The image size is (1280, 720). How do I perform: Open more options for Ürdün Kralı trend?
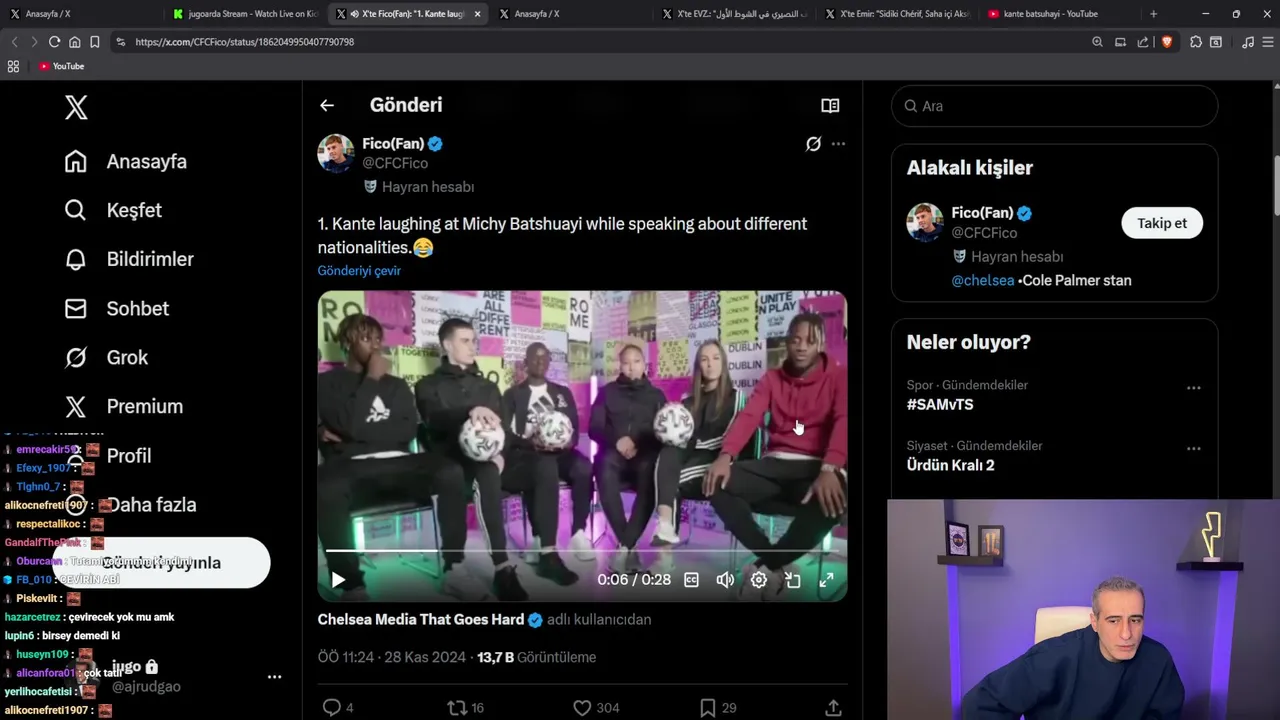coord(1193,449)
